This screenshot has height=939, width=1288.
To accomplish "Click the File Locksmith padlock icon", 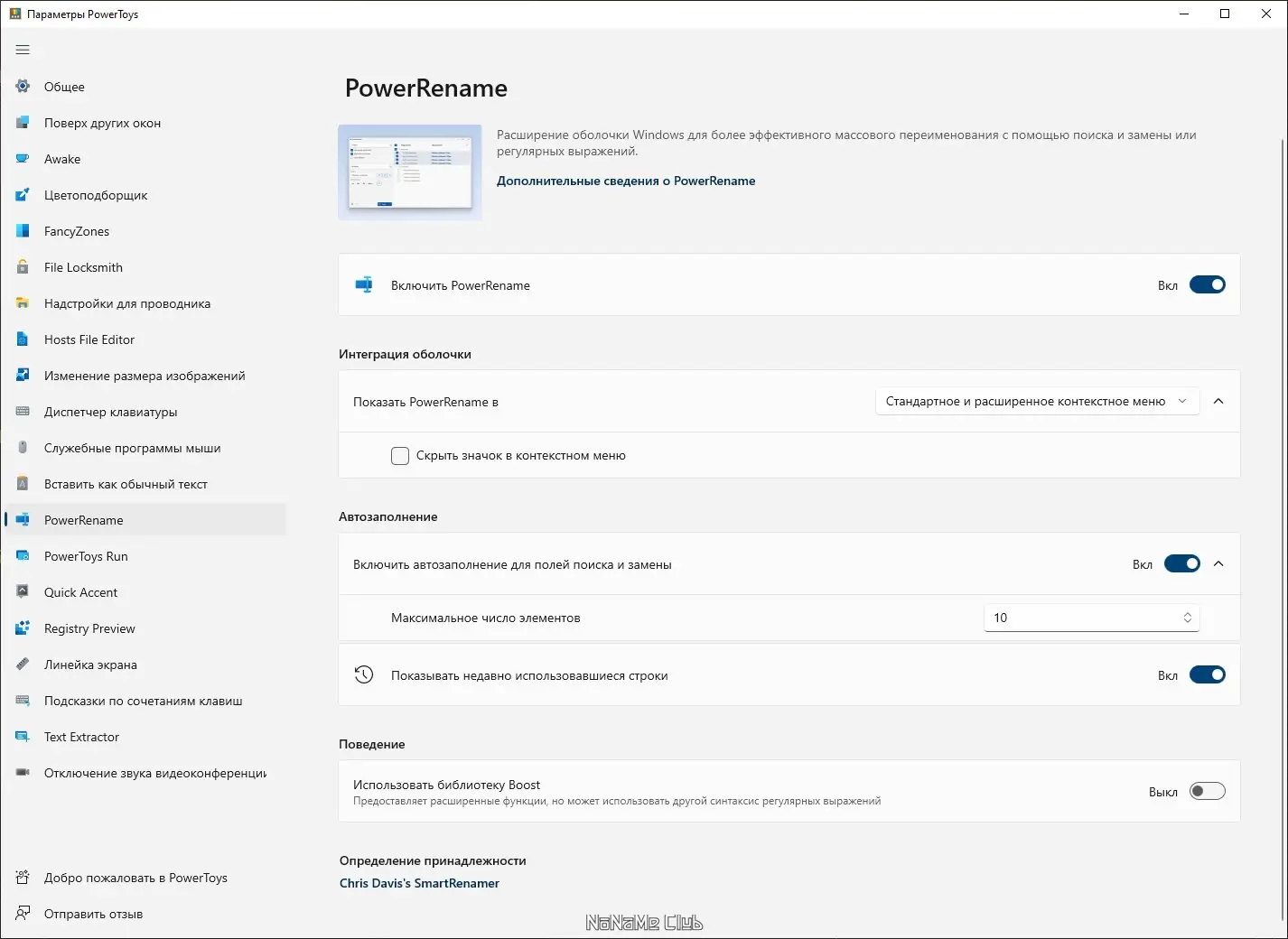I will click(x=23, y=267).
